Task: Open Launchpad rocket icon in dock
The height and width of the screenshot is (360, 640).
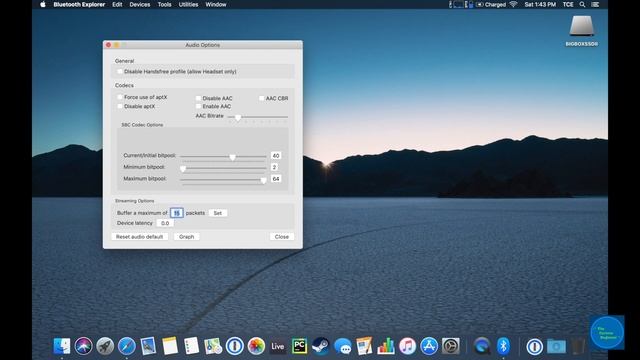Action: pos(105,346)
